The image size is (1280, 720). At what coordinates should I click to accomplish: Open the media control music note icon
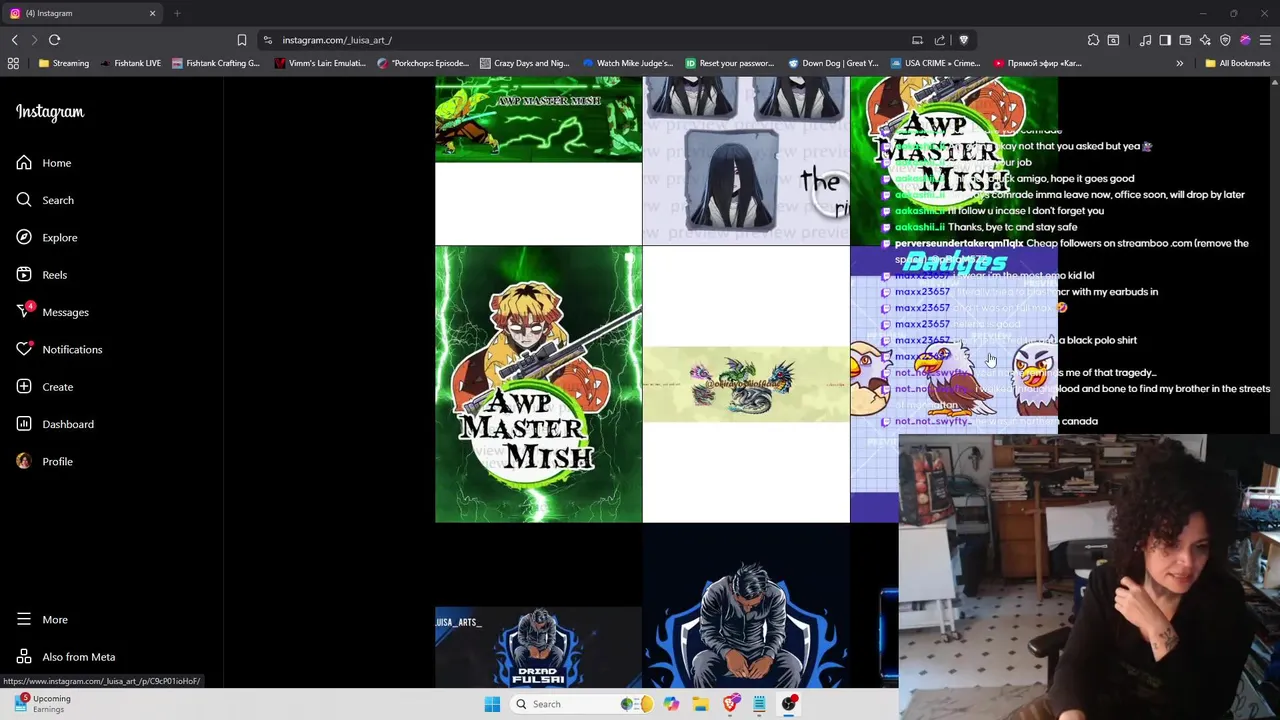[x=1145, y=40]
